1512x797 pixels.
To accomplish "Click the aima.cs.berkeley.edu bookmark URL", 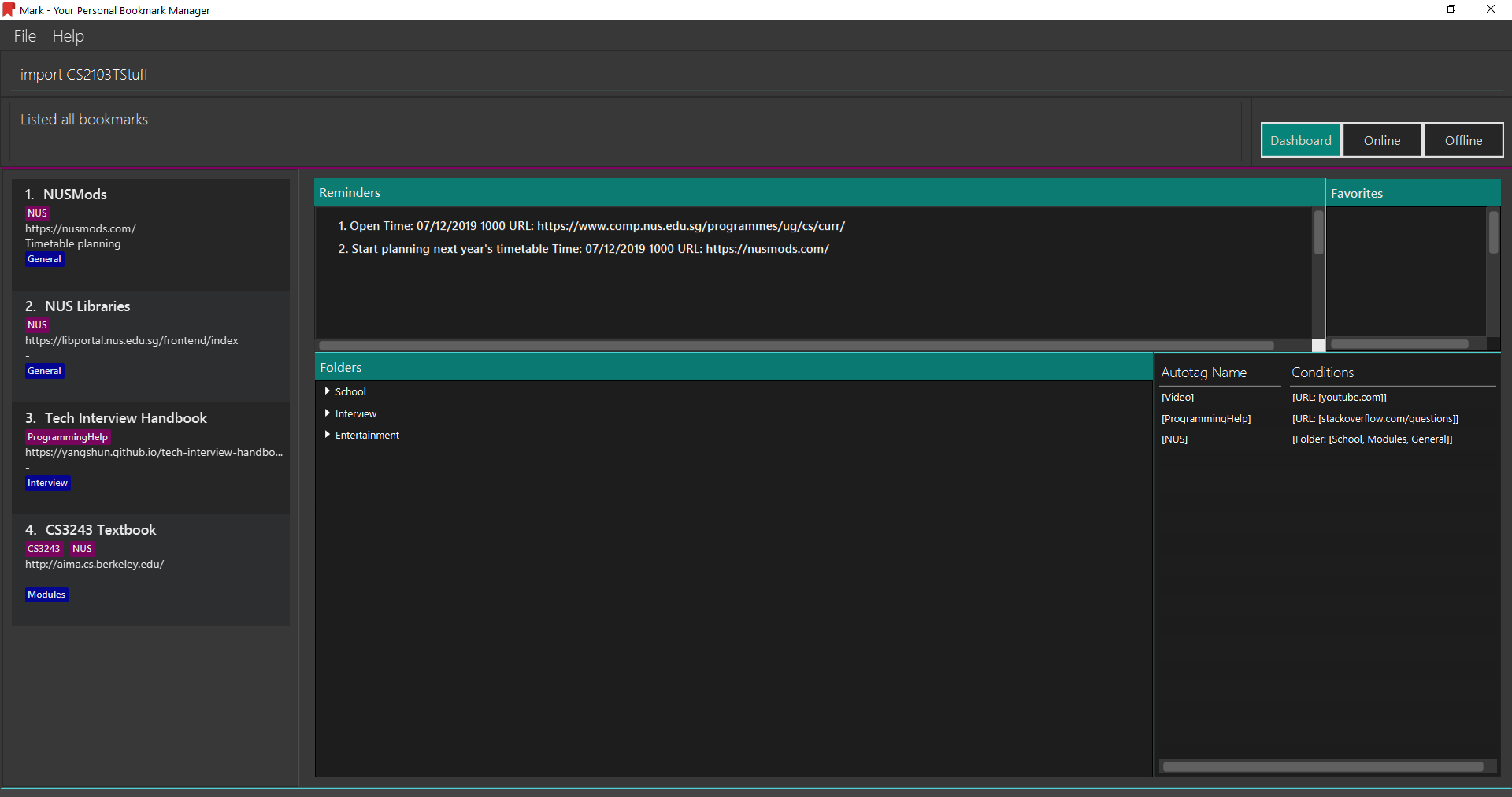I will click(x=94, y=565).
